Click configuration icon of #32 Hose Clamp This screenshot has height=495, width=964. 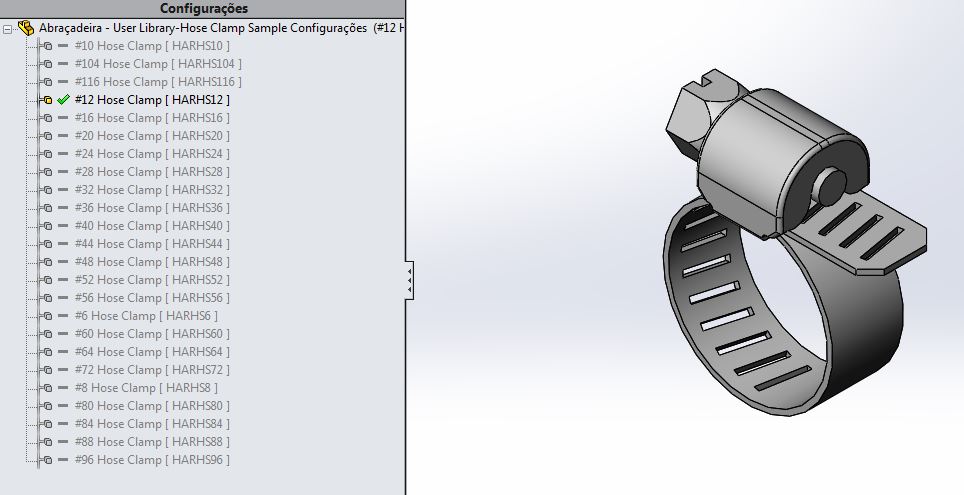click(x=47, y=189)
